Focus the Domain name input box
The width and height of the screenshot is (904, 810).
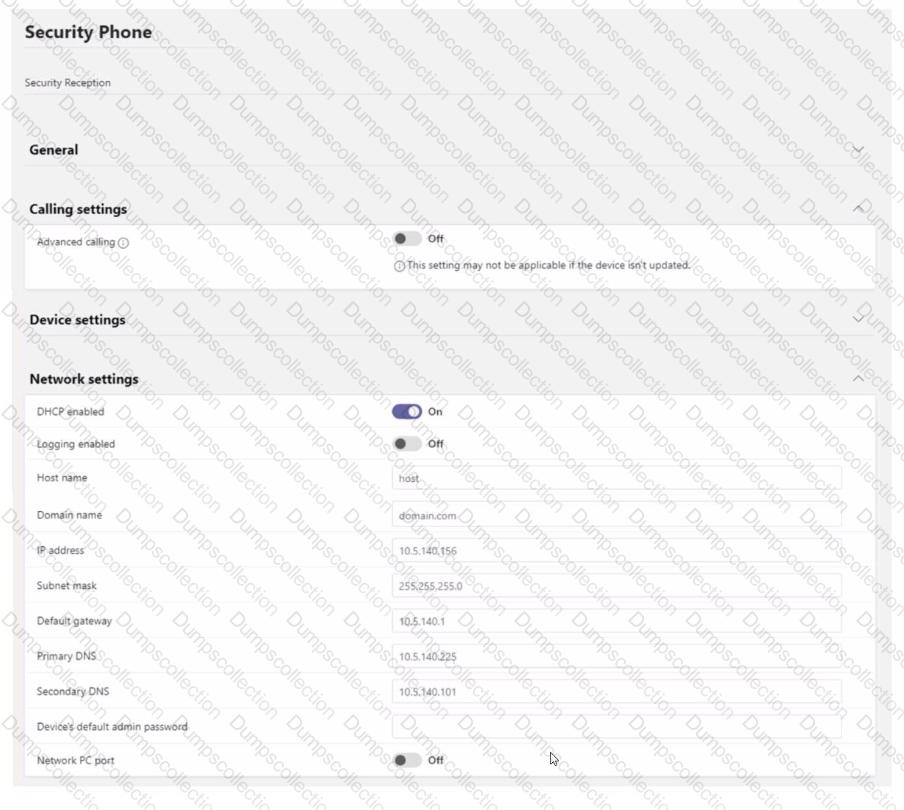[x=616, y=515]
